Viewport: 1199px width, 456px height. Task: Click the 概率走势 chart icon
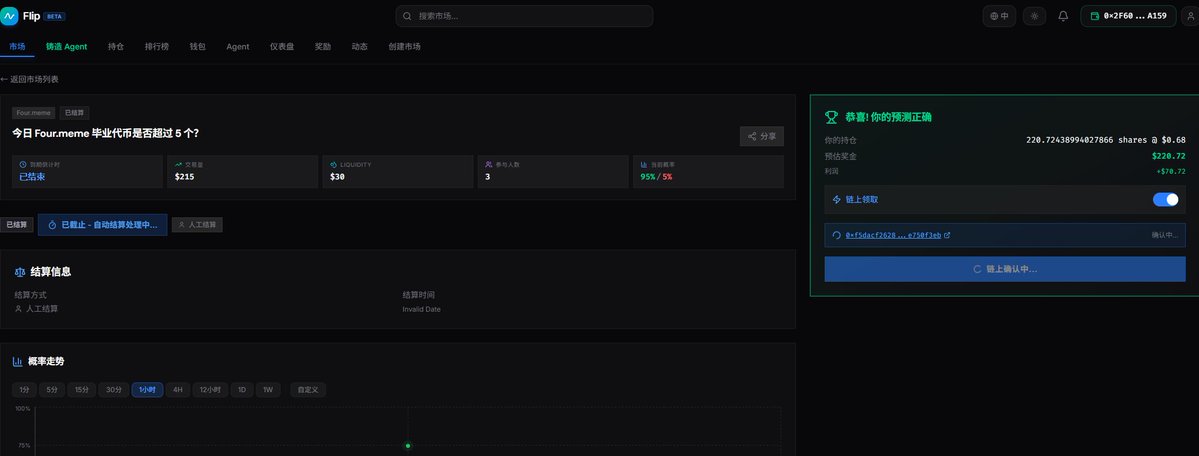pos(18,361)
